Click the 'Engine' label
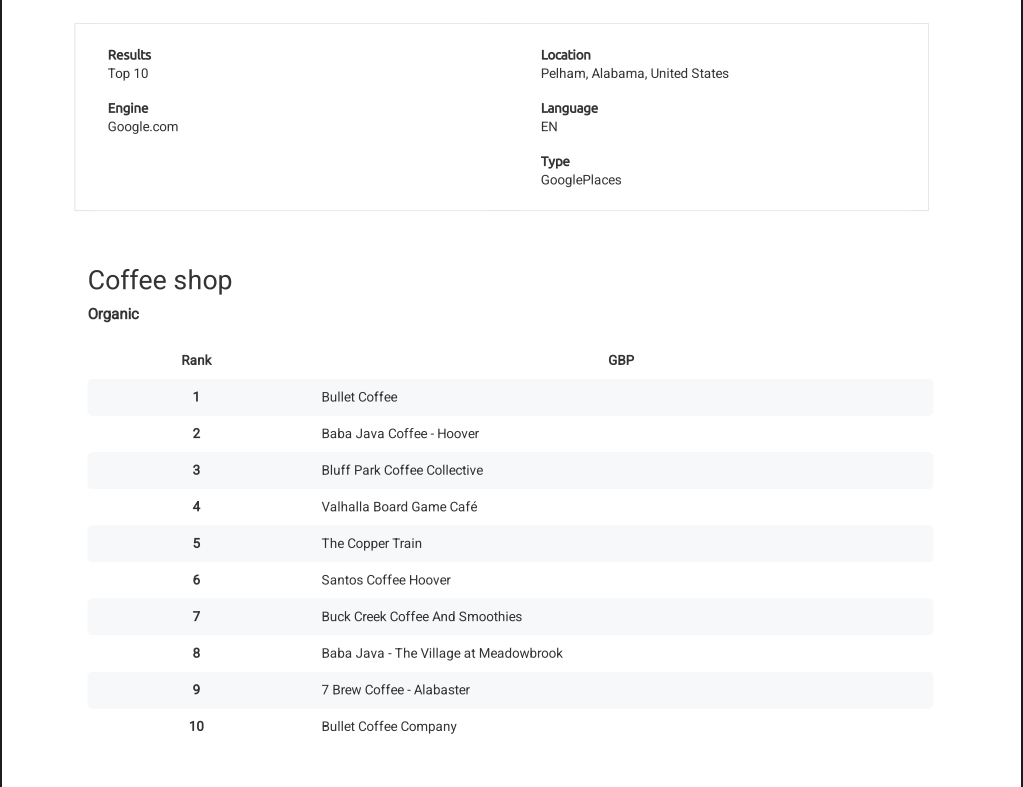 coord(128,108)
